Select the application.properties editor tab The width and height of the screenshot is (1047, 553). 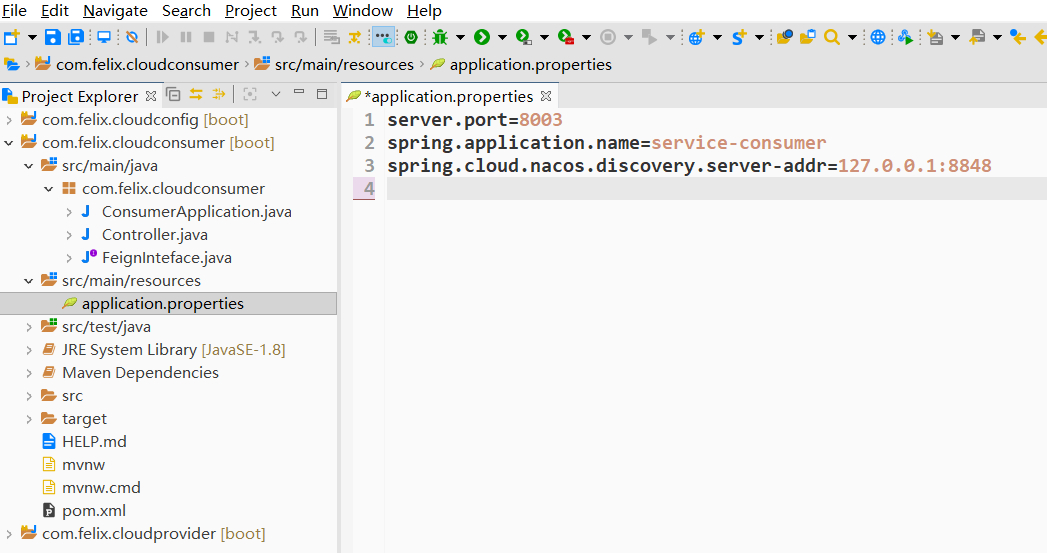448,96
